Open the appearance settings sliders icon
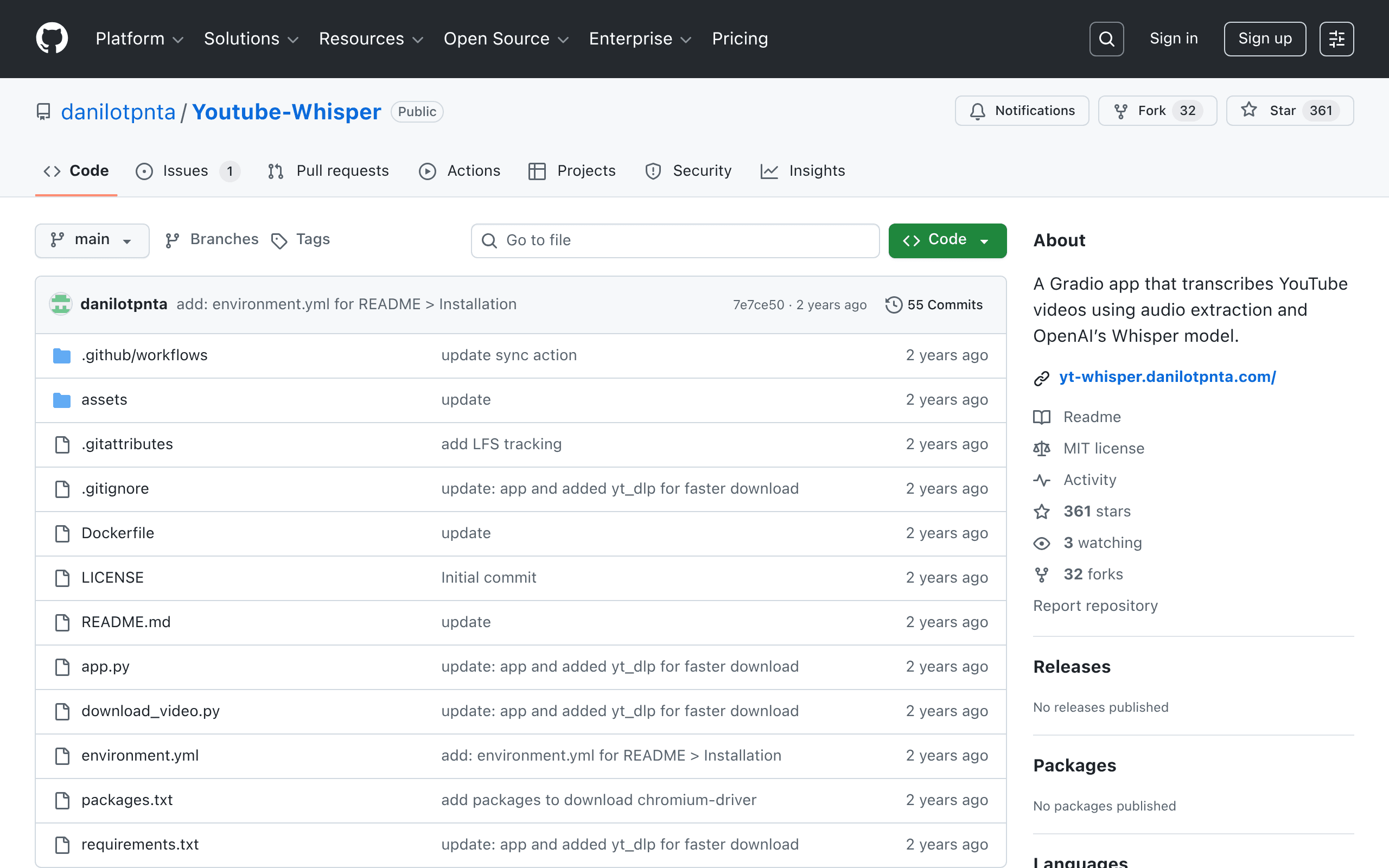The width and height of the screenshot is (1389, 868). 1336,39
